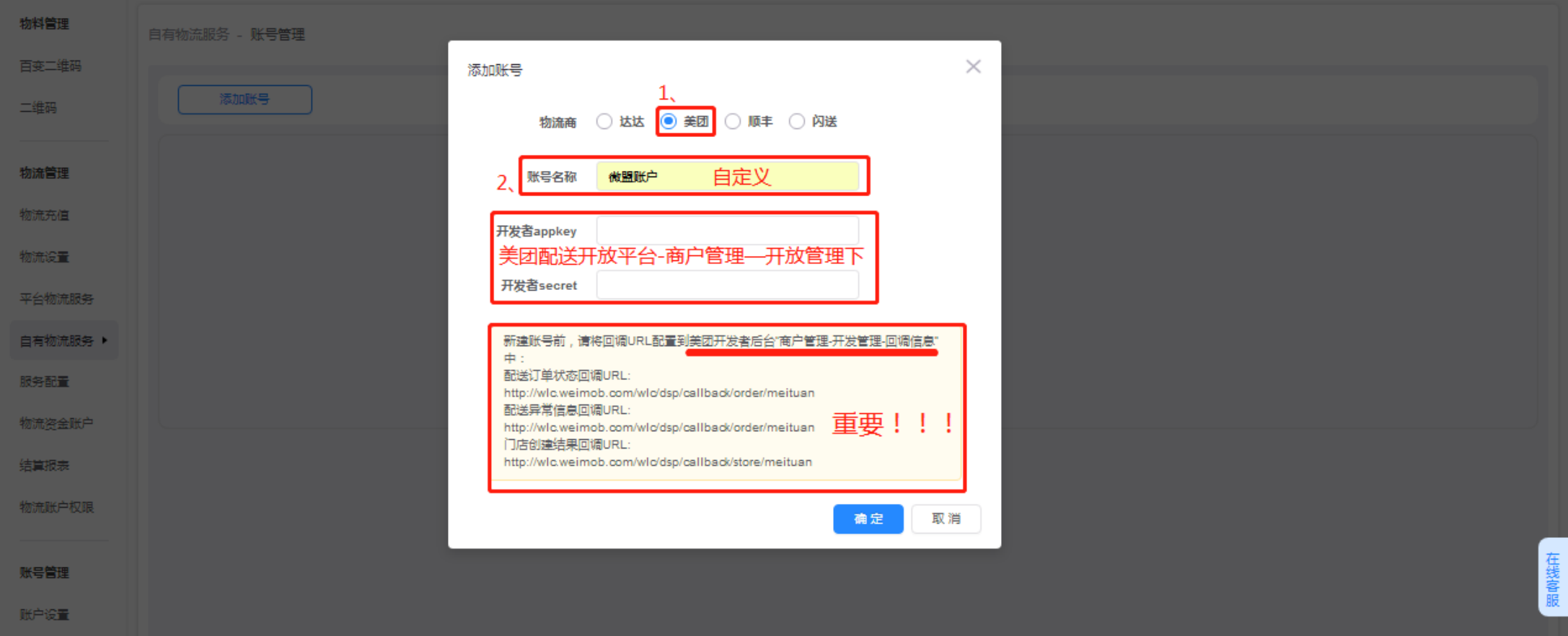
Task: Select the 达达 logistics provider radio button
Action: tap(604, 121)
